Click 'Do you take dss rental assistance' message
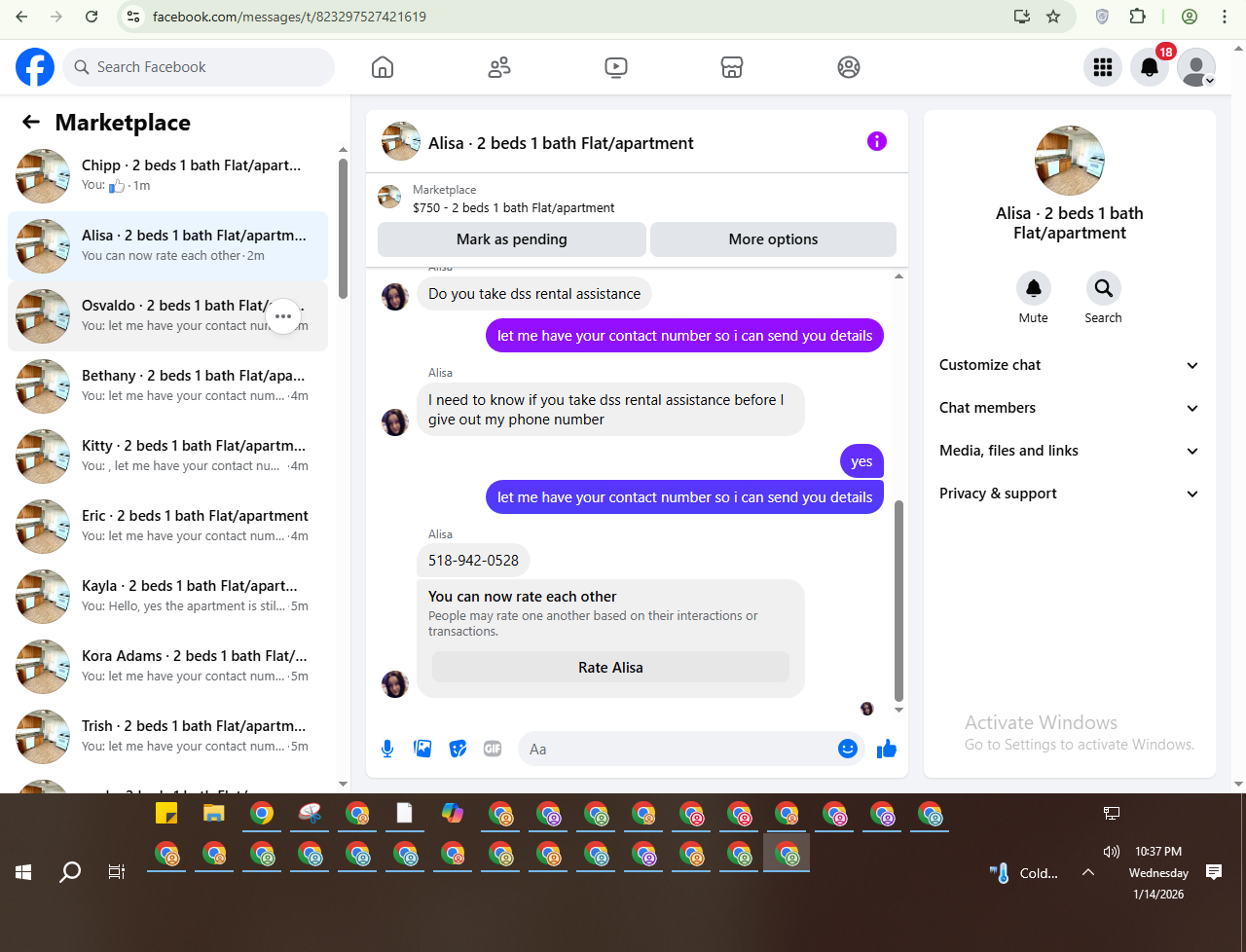Viewport: 1246px width, 952px height. point(534,294)
